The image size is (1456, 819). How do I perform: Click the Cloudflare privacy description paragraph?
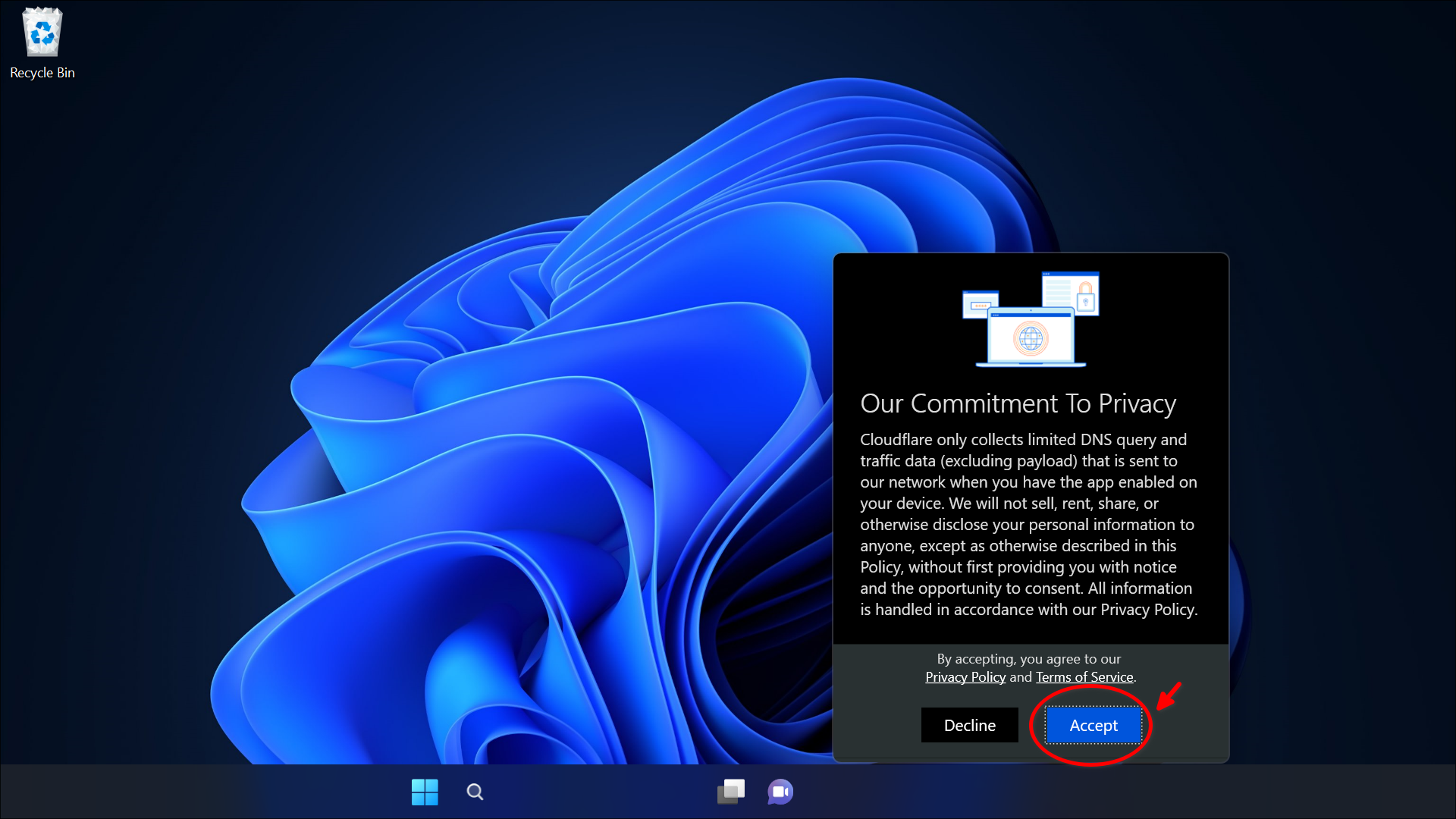pyautogui.click(x=1029, y=525)
